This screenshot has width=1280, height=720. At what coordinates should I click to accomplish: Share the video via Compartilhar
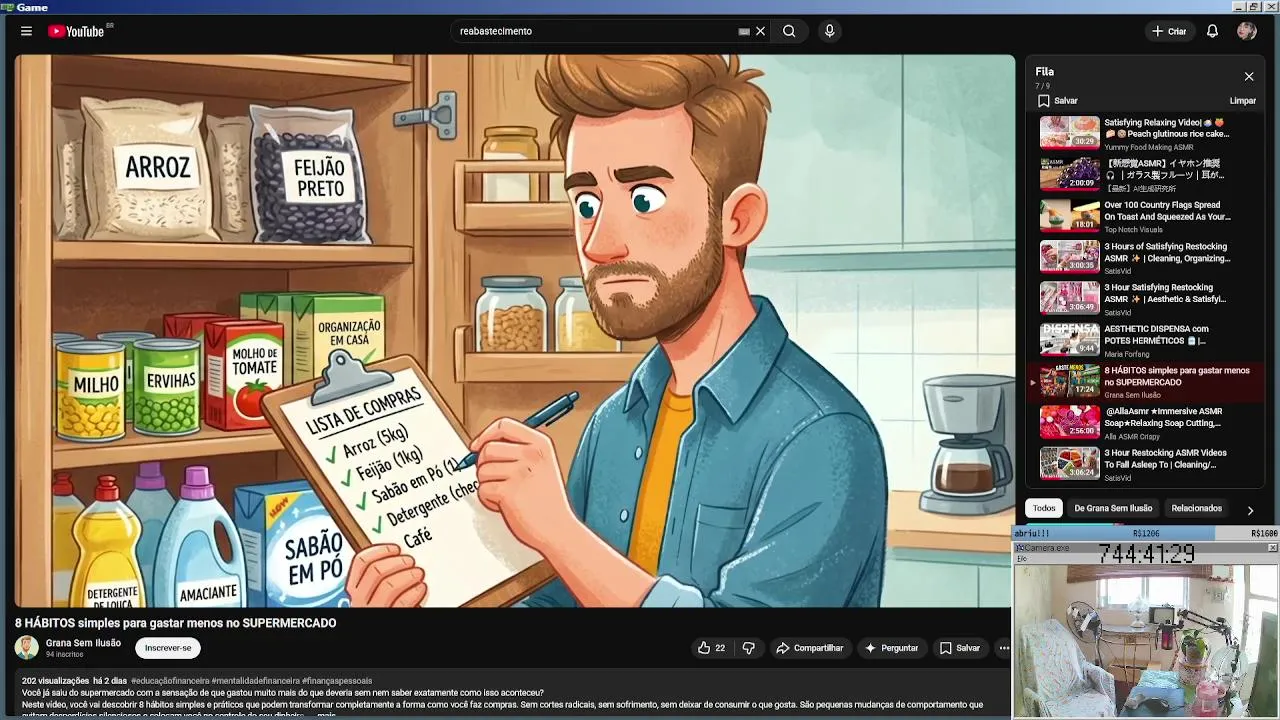(810, 648)
